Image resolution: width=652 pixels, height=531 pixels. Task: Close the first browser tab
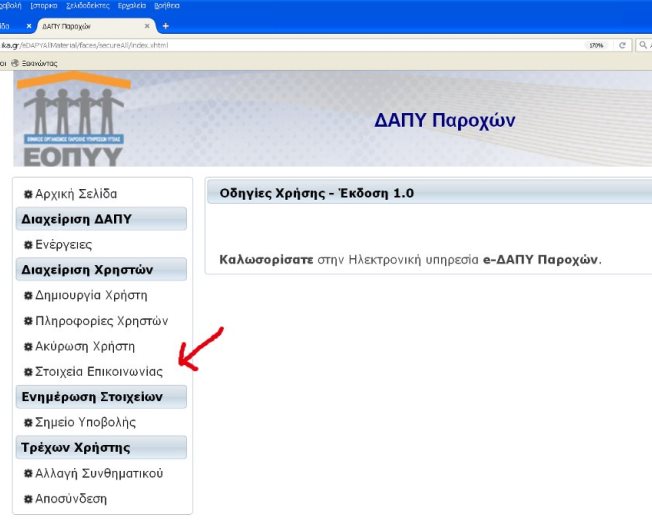(x=29, y=26)
